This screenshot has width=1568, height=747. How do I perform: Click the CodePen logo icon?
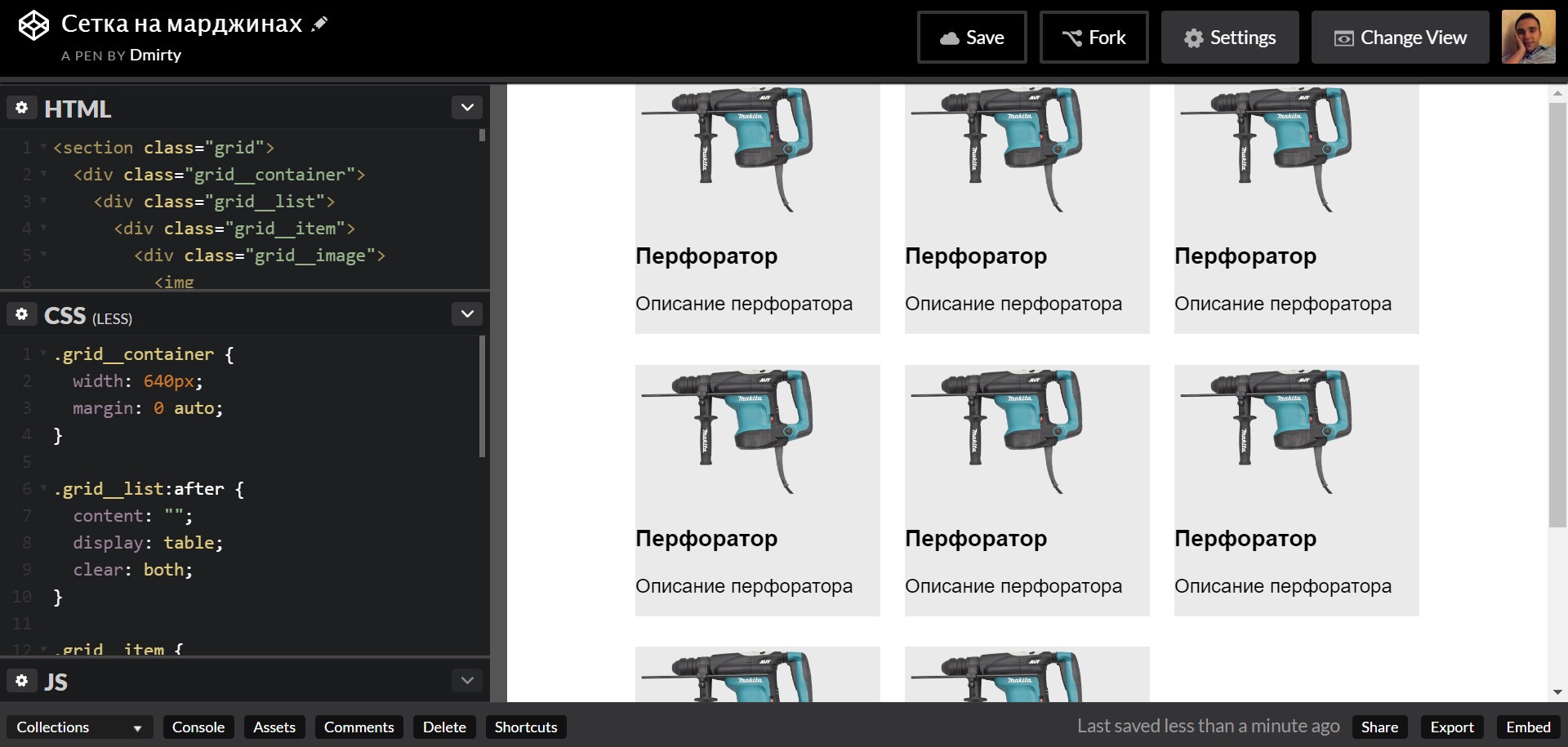(x=33, y=25)
